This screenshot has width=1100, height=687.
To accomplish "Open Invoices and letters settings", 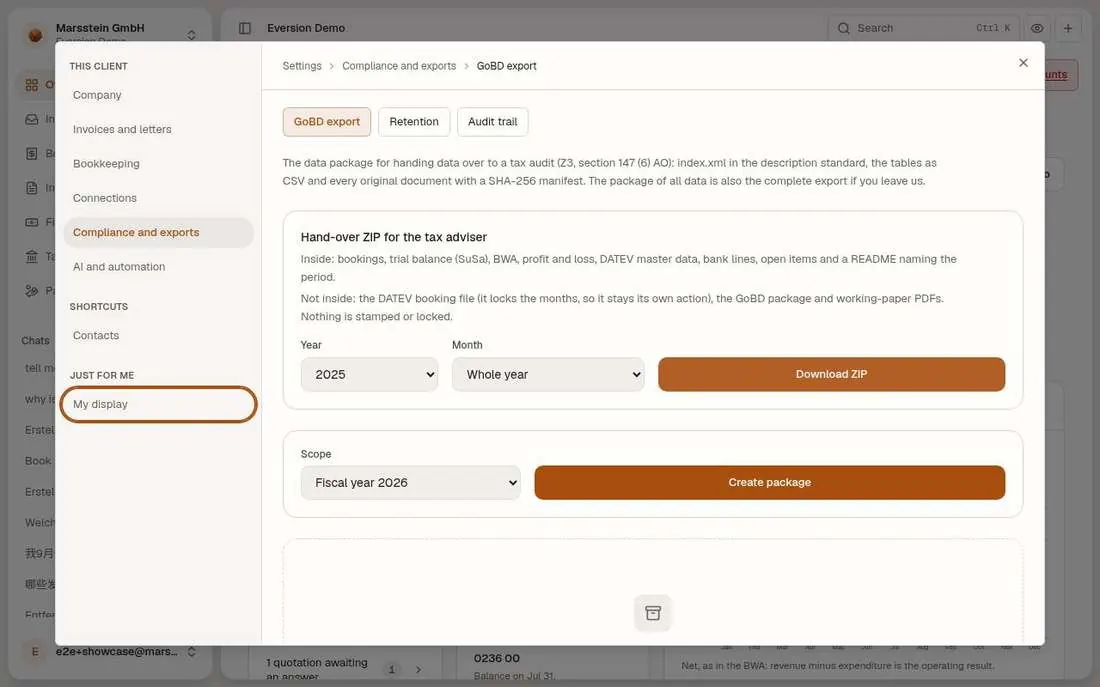I will 159,129.
